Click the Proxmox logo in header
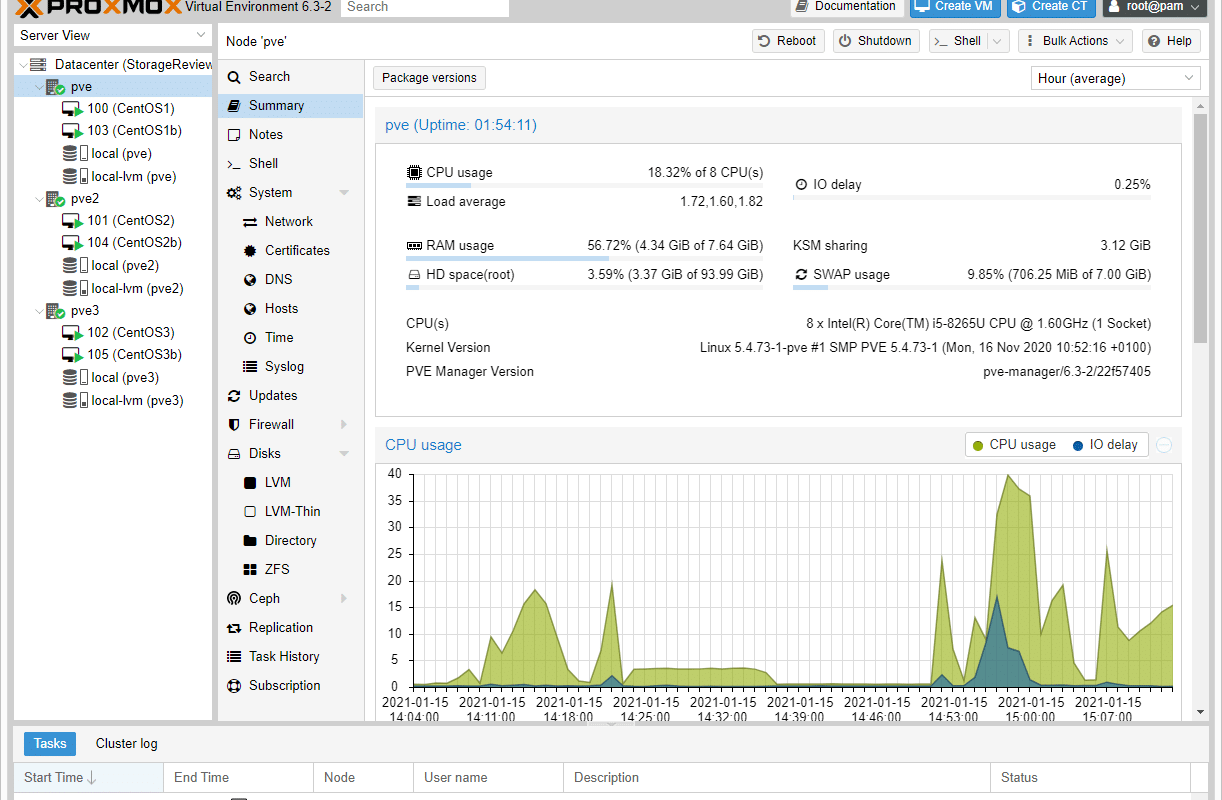1222x800 pixels. [x=100, y=7]
